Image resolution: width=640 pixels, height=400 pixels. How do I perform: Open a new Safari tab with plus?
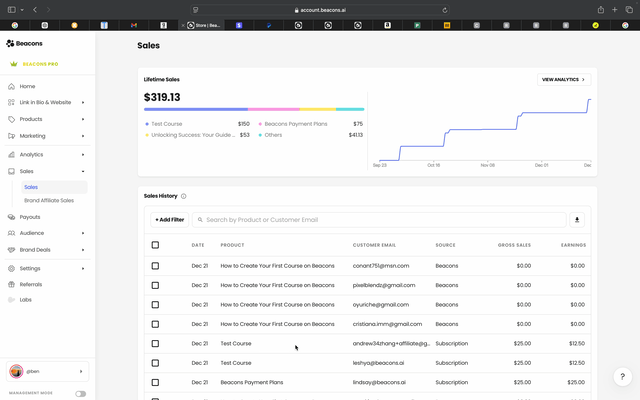coord(615,10)
